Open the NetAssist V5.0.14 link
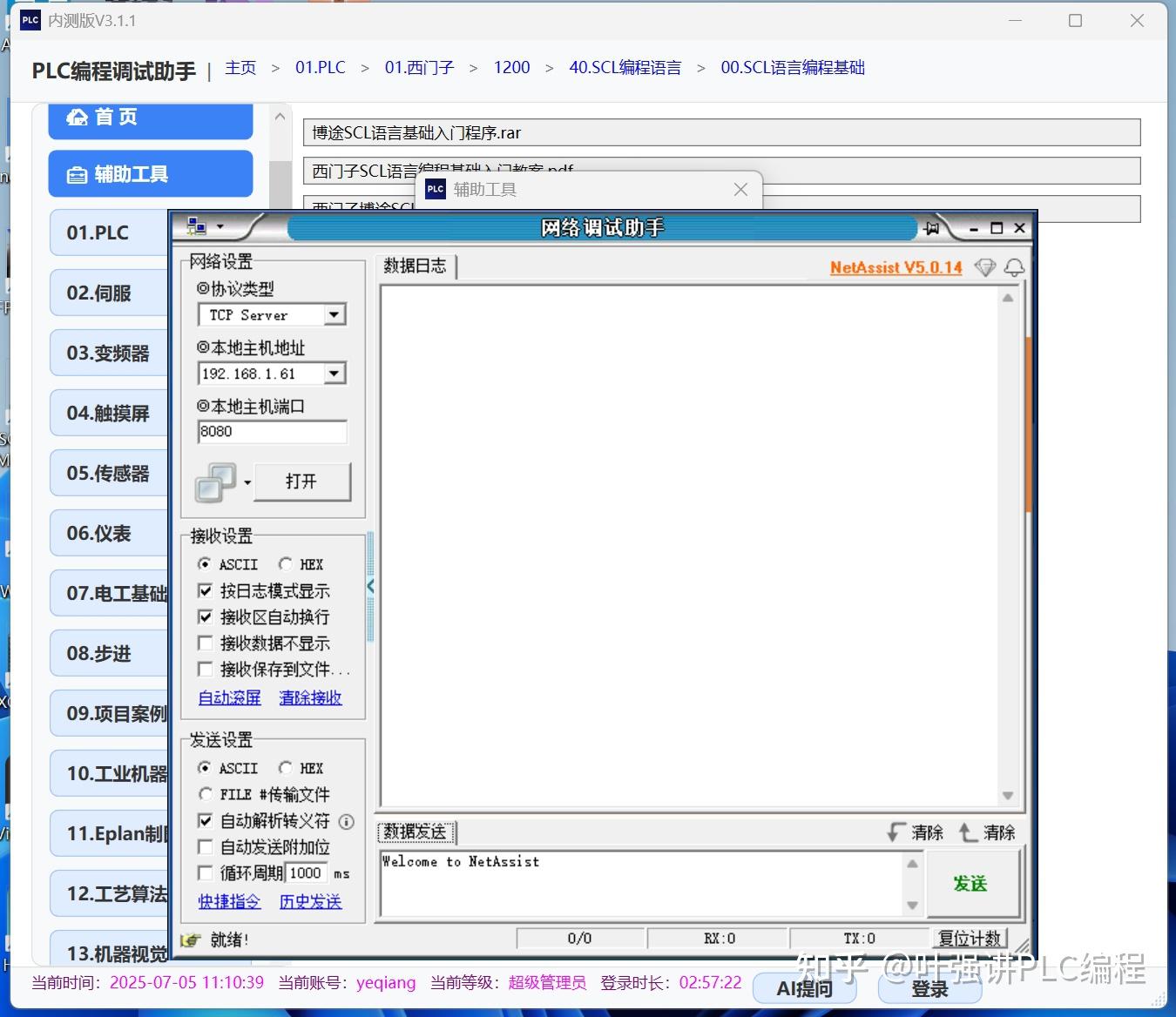 pos(896,267)
